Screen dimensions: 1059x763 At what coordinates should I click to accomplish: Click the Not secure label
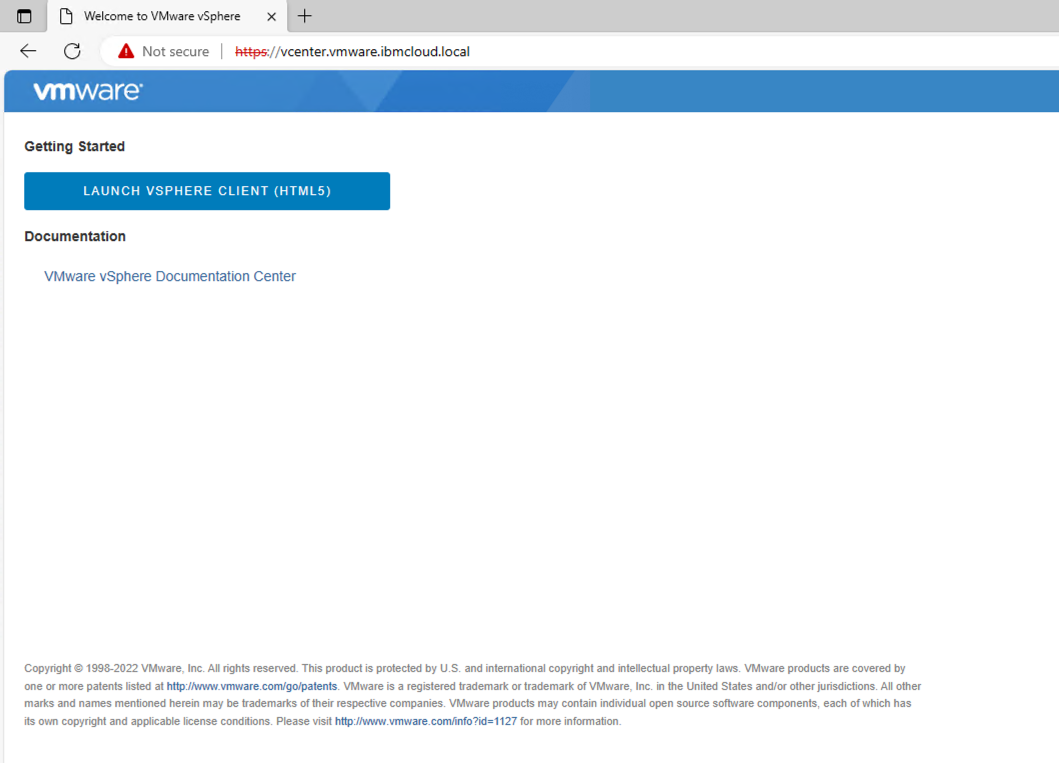click(x=176, y=51)
